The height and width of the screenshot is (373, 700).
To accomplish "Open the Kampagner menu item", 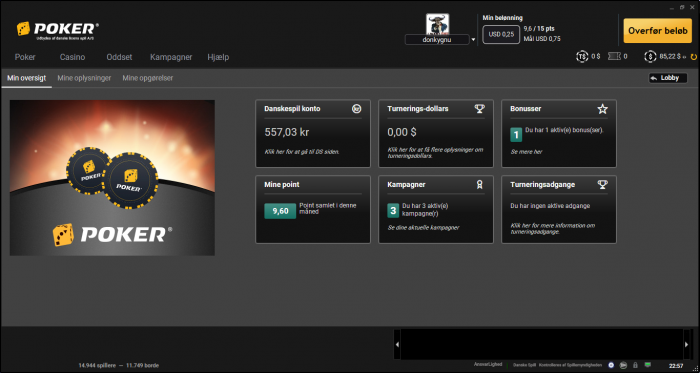I will tap(171, 57).
